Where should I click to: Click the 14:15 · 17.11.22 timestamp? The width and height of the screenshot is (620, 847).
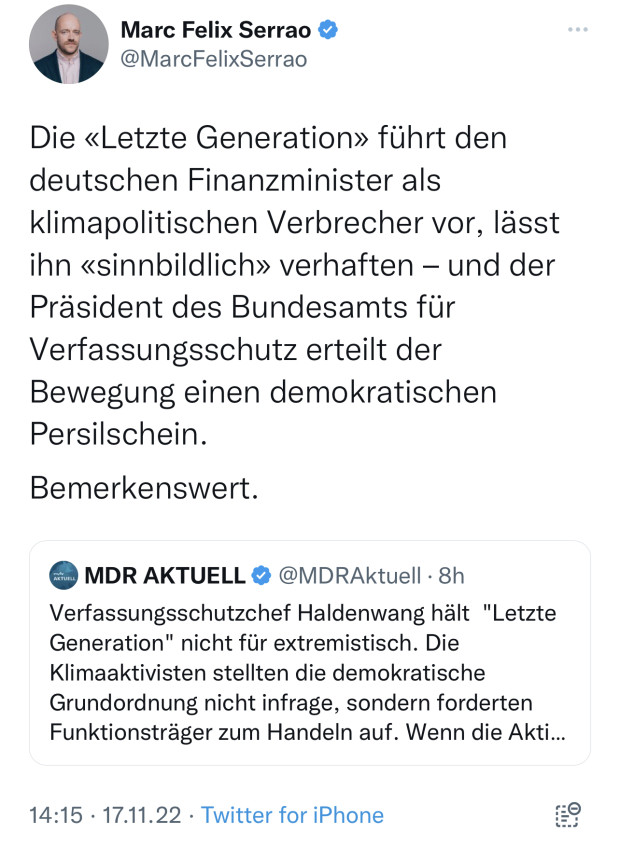[105, 815]
